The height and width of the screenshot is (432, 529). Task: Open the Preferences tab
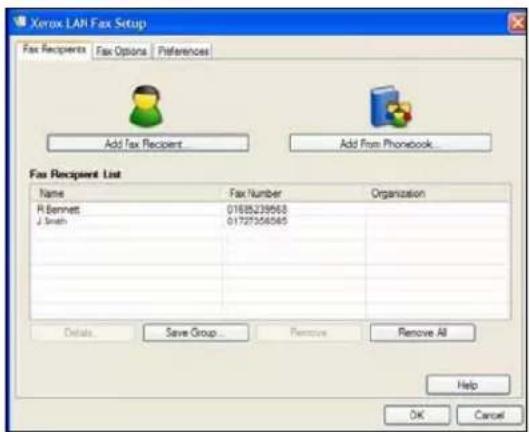coord(183,51)
